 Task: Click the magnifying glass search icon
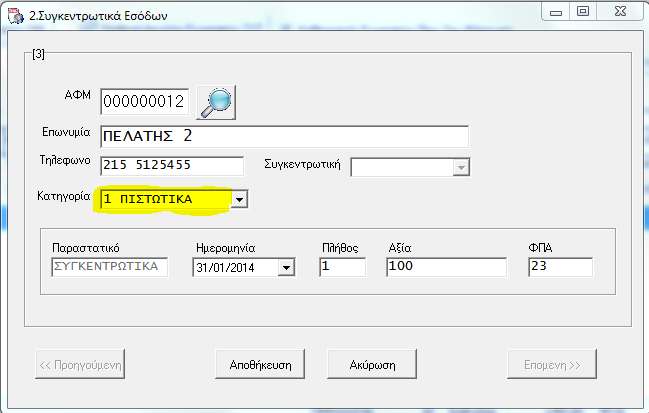tap(216, 102)
